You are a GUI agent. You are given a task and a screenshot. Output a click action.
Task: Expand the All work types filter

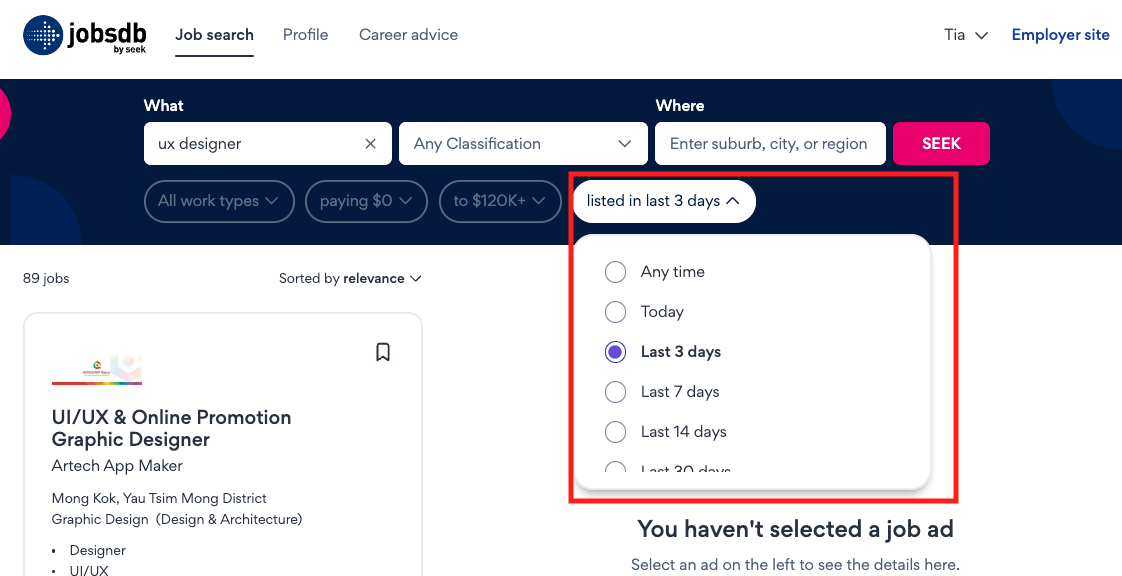tap(219, 201)
